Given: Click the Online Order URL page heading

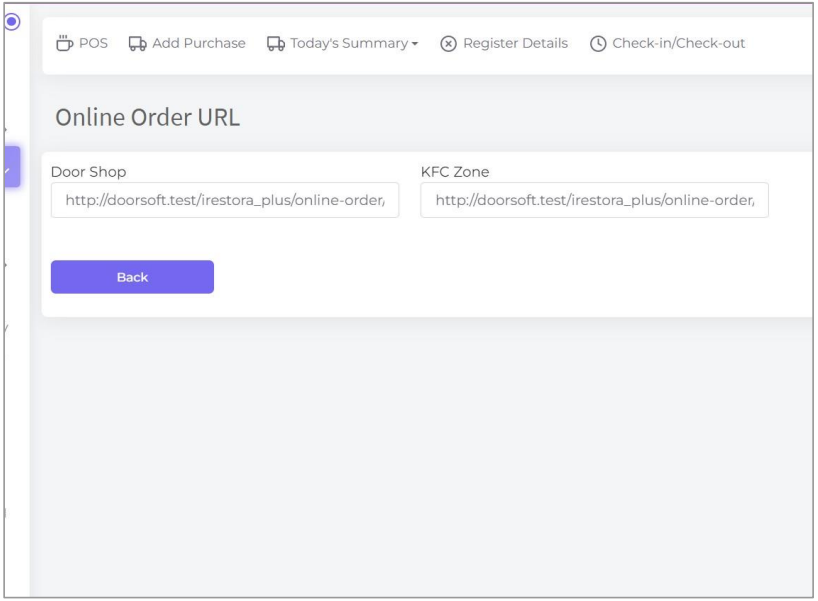Looking at the screenshot, I should tap(147, 117).
